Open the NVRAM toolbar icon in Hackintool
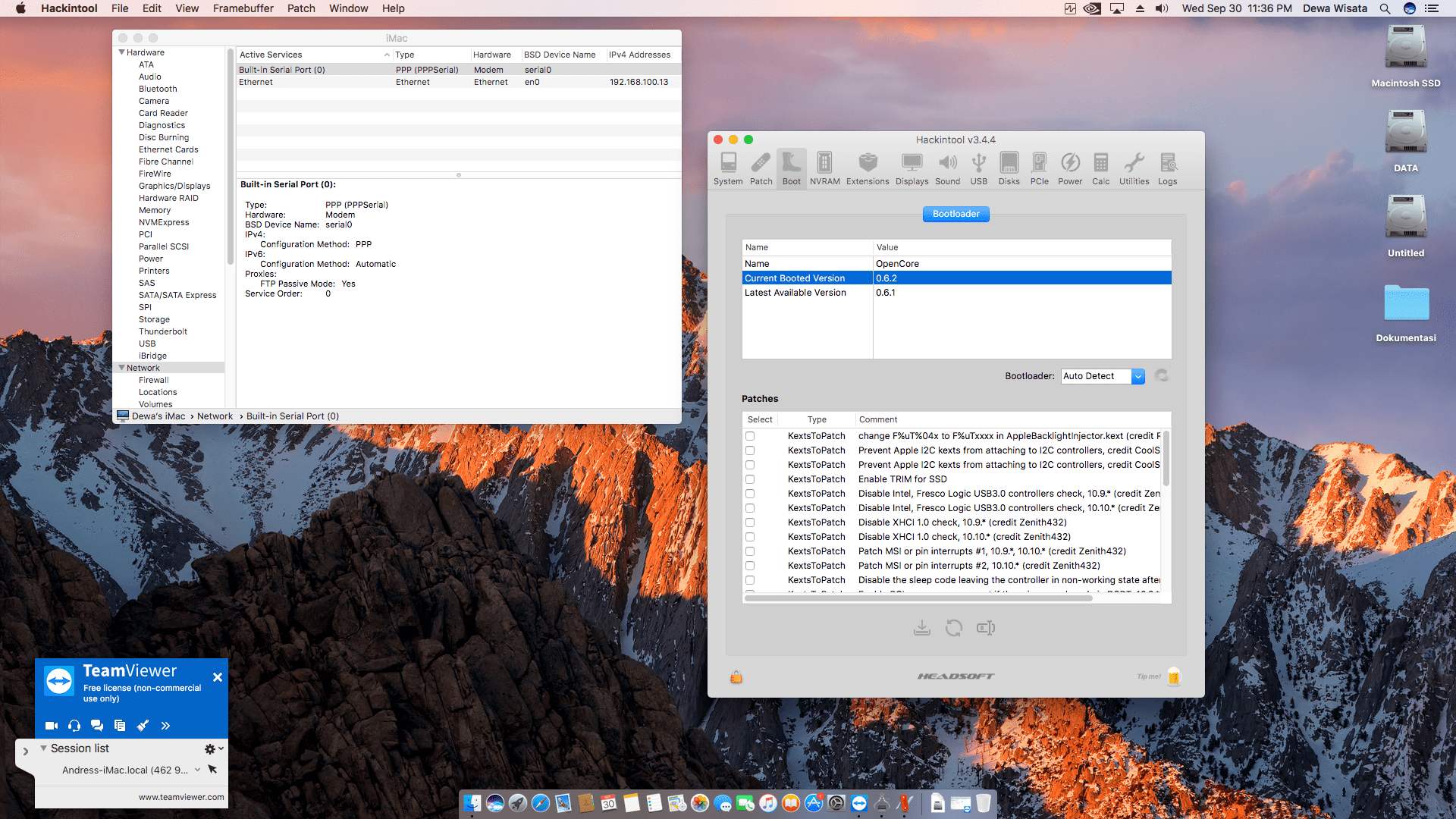Image resolution: width=1456 pixels, height=819 pixels. pos(824,168)
